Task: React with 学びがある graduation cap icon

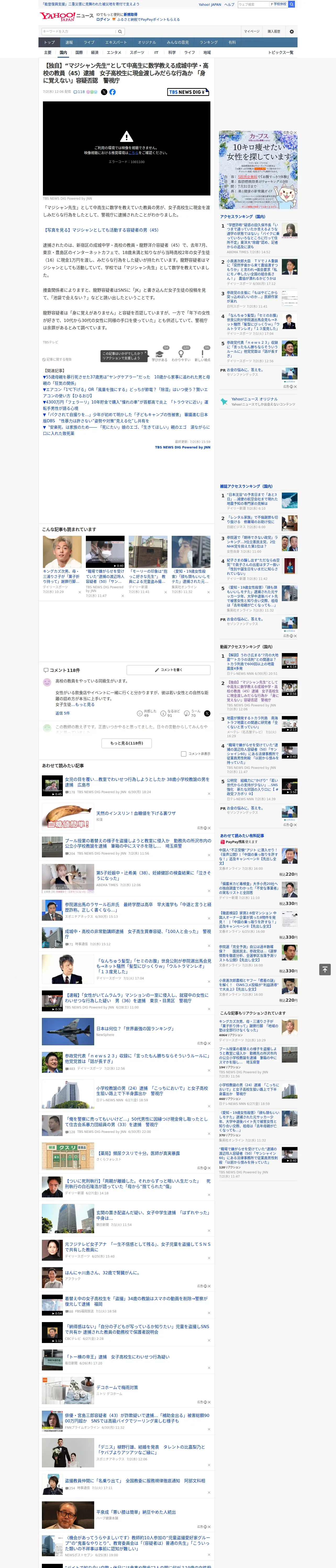Action: [160, 354]
